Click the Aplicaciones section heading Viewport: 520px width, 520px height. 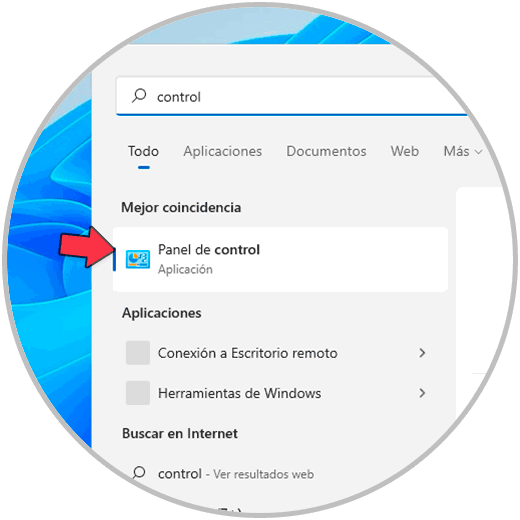162,313
